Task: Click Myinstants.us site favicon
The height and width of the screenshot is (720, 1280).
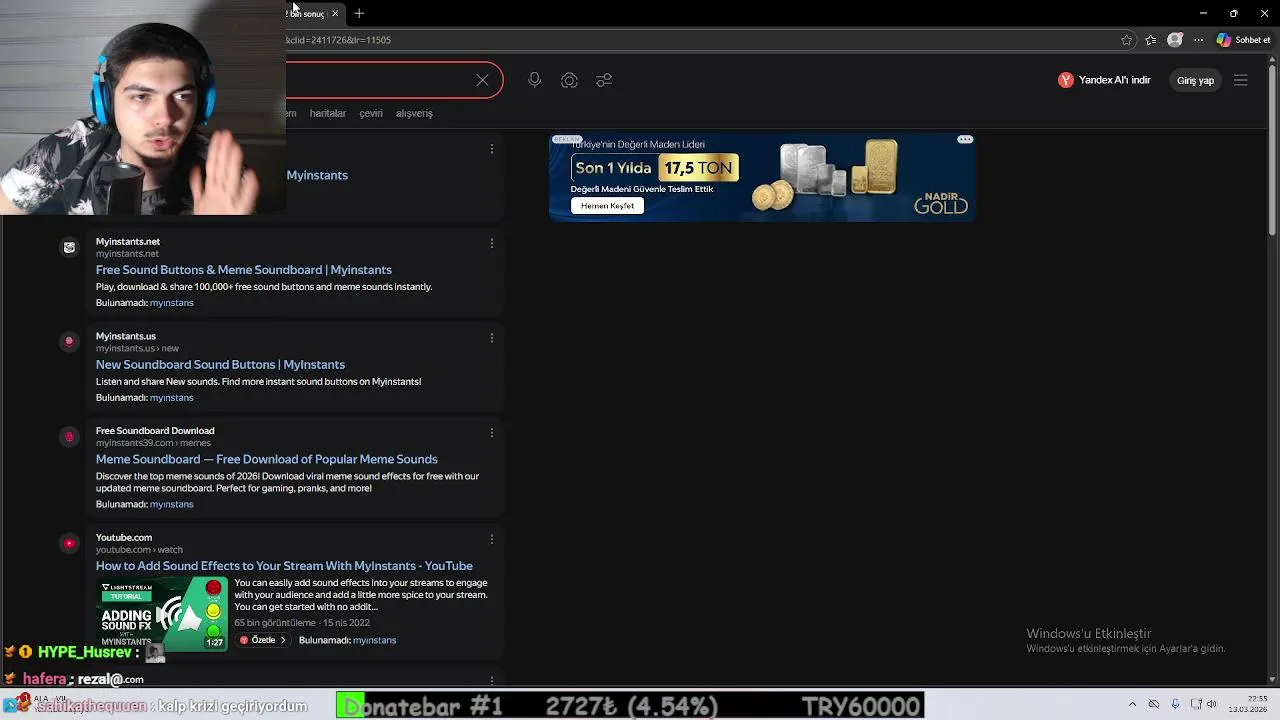Action: (69, 341)
